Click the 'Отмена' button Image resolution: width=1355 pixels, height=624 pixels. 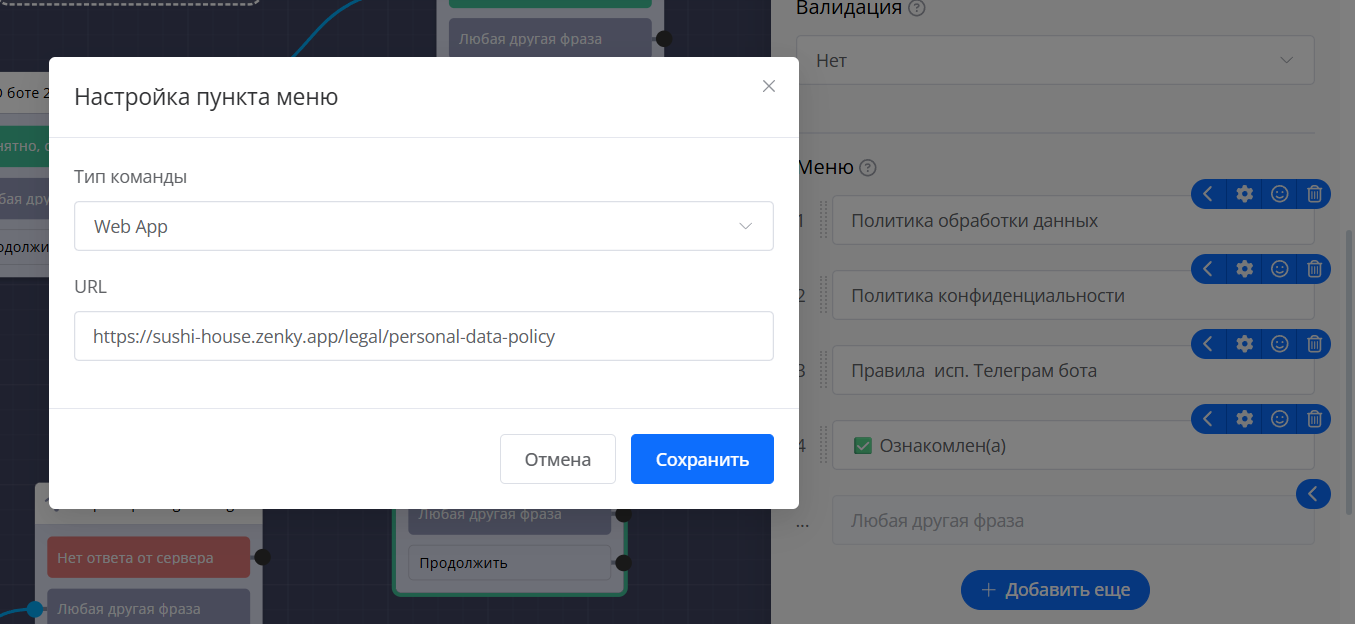557,459
